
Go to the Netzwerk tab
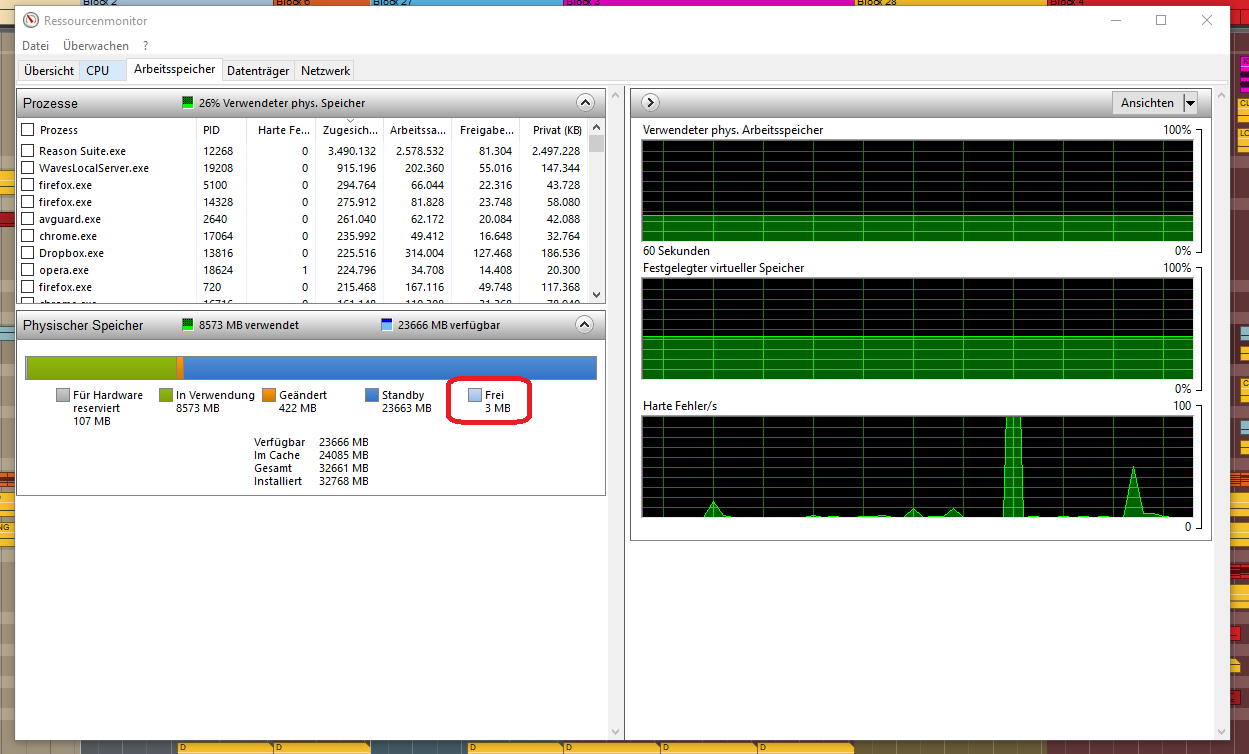325,71
